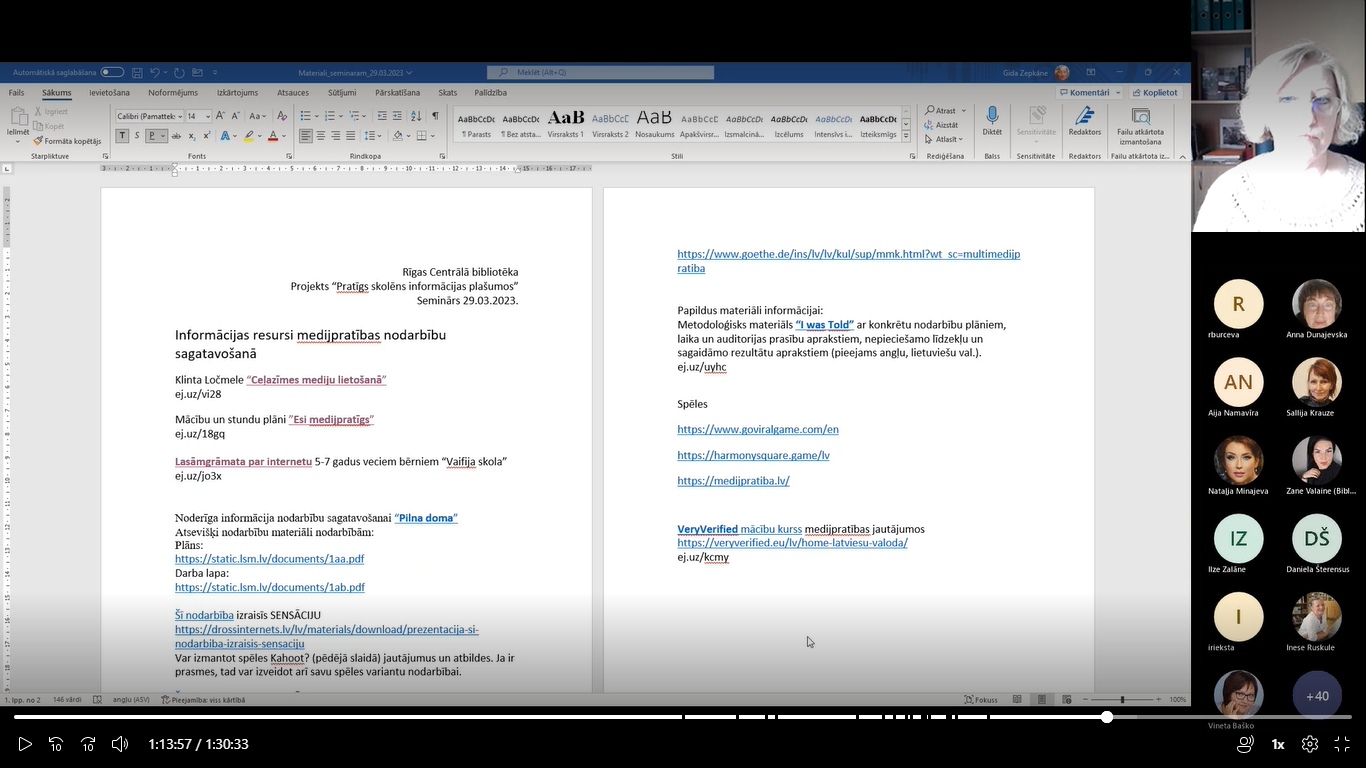Image resolution: width=1366 pixels, height=768 pixels.
Task: Click the Save disk icon in title bar
Action: click(137, 73)
